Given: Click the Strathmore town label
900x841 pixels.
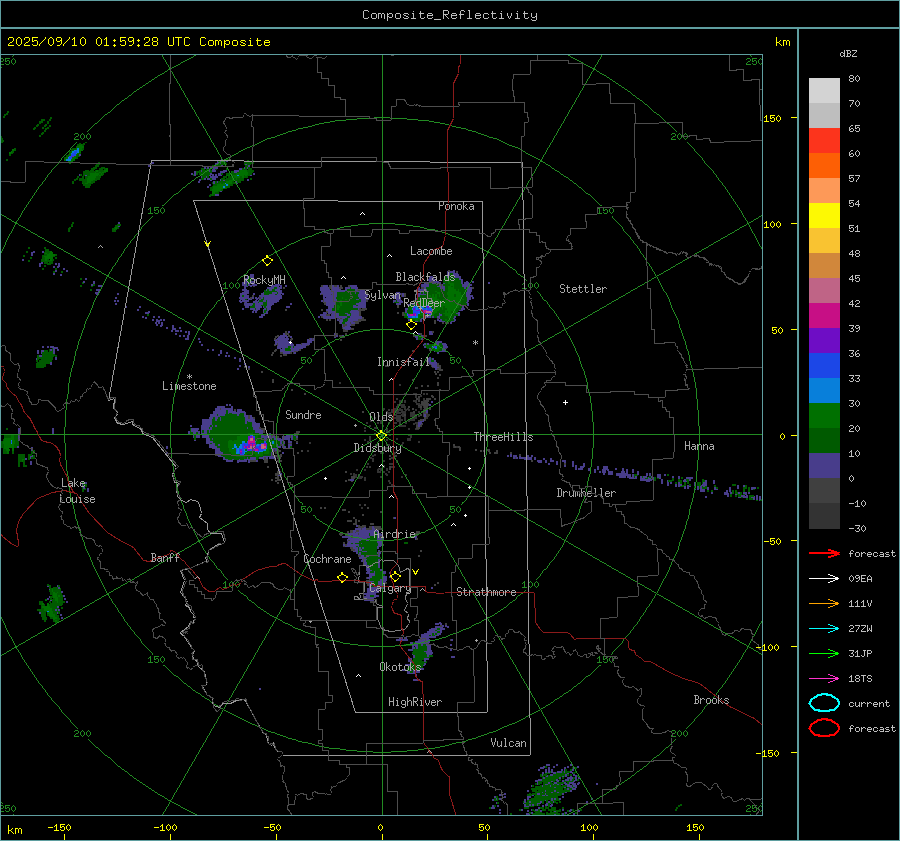Looking at the screenshot, I should tap(487, 592).
